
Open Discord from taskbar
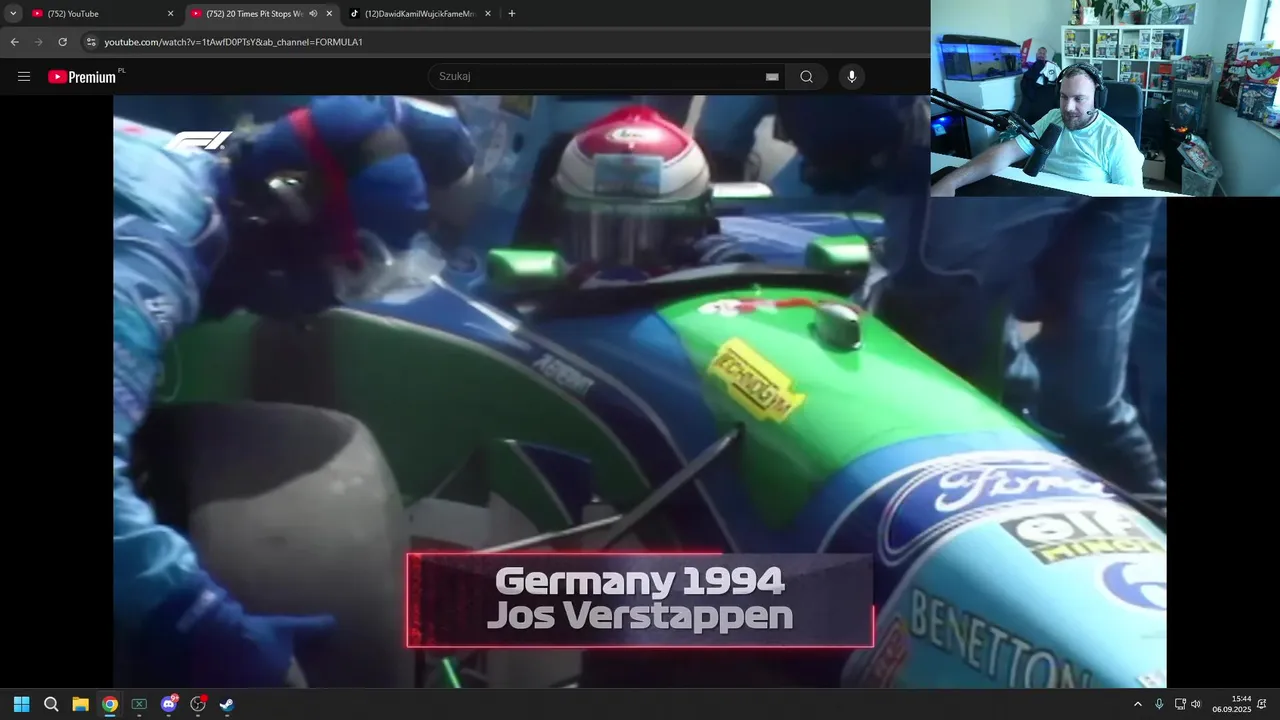169,704
